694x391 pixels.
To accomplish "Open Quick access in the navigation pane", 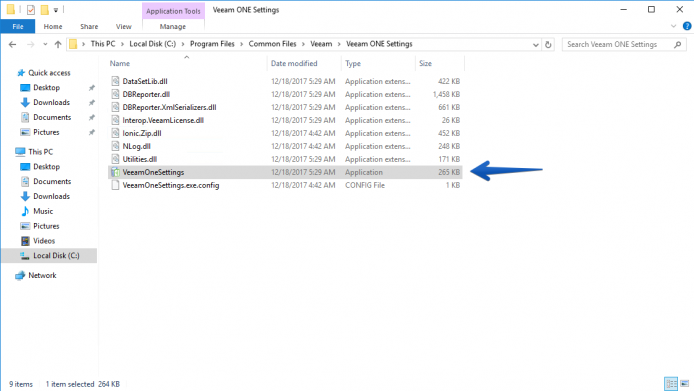I will click(x=49, y=73).
